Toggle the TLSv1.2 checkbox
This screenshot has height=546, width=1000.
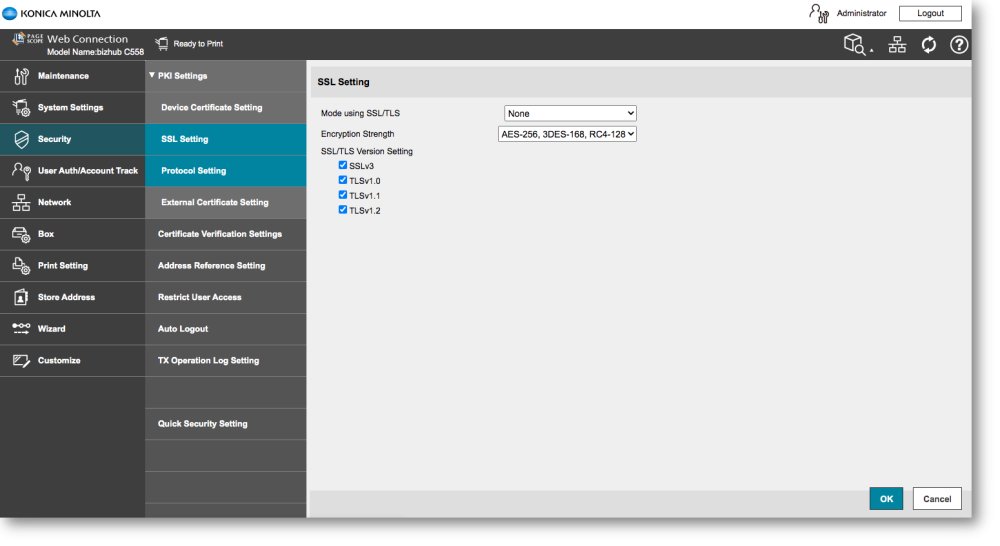coord(342,209)
